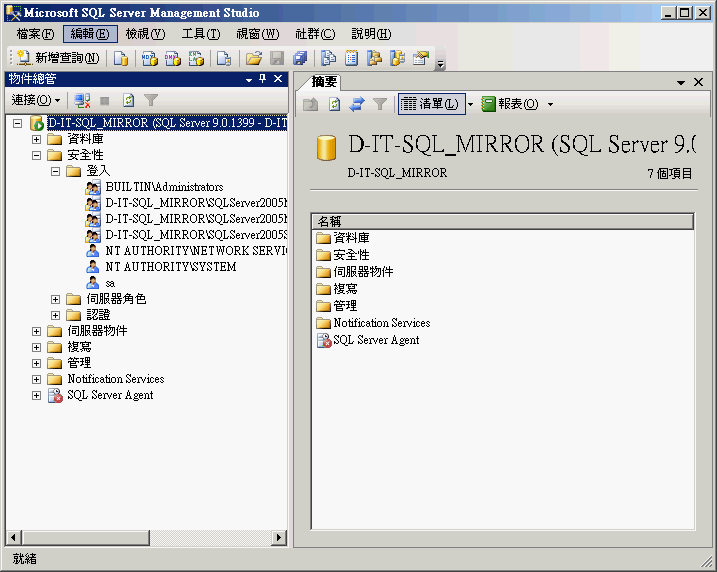Image resolution: width=717 pixels, height=572 pixels.
Task: Open the 編輯(E) menu
Action: click(x=90, y=34)
